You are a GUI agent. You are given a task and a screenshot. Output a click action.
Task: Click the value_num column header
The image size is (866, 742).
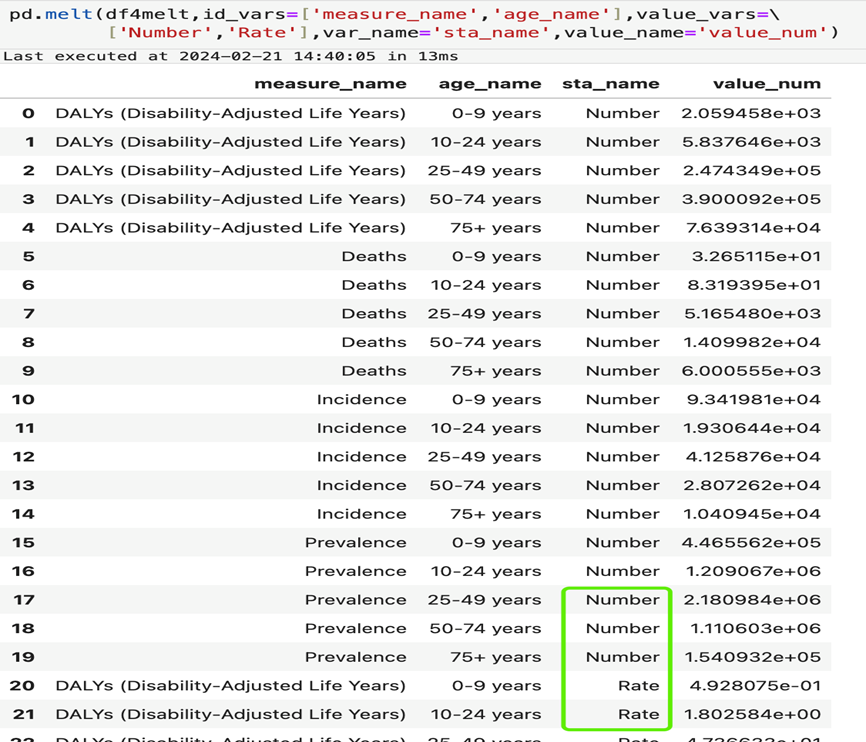[x=767, y=84]
